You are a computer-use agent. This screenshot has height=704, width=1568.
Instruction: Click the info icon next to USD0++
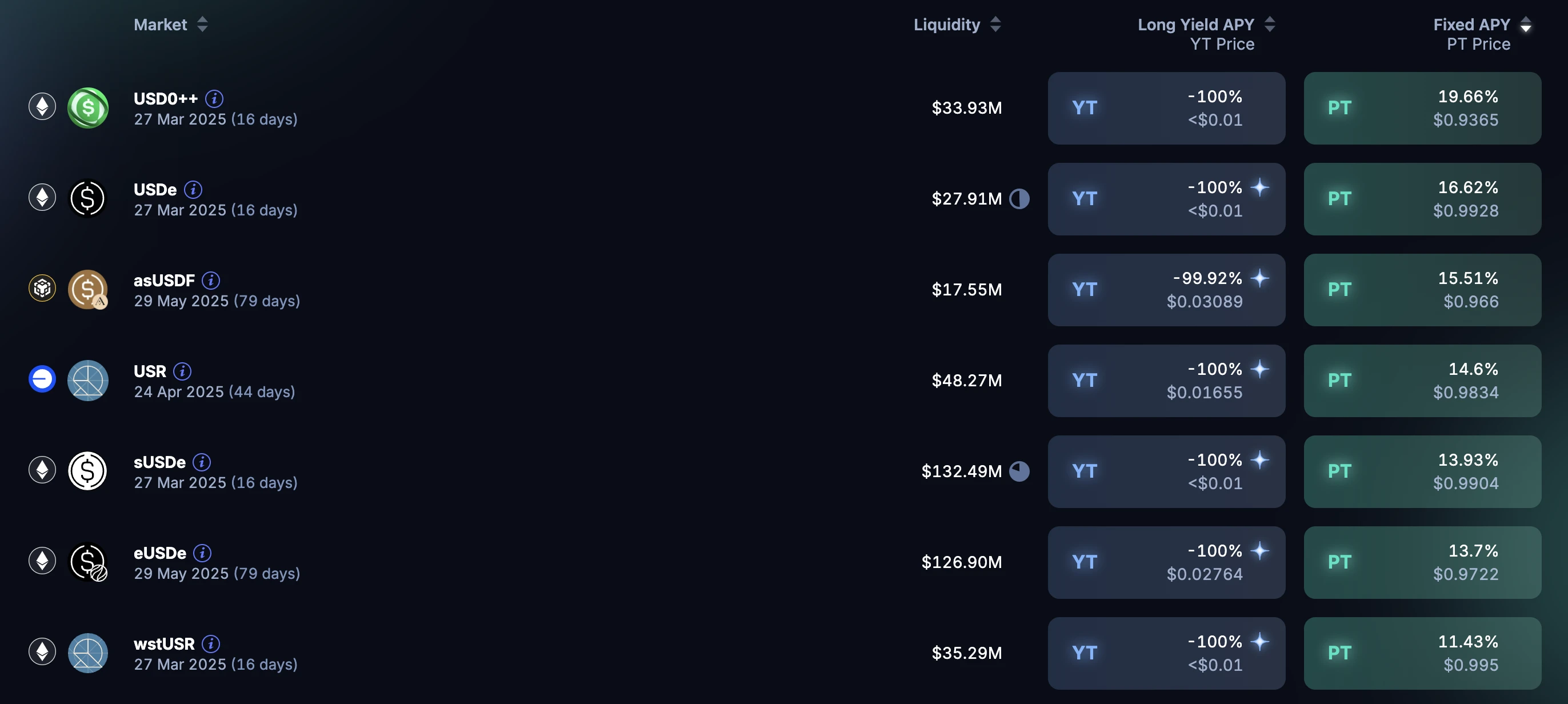(214, 99)
